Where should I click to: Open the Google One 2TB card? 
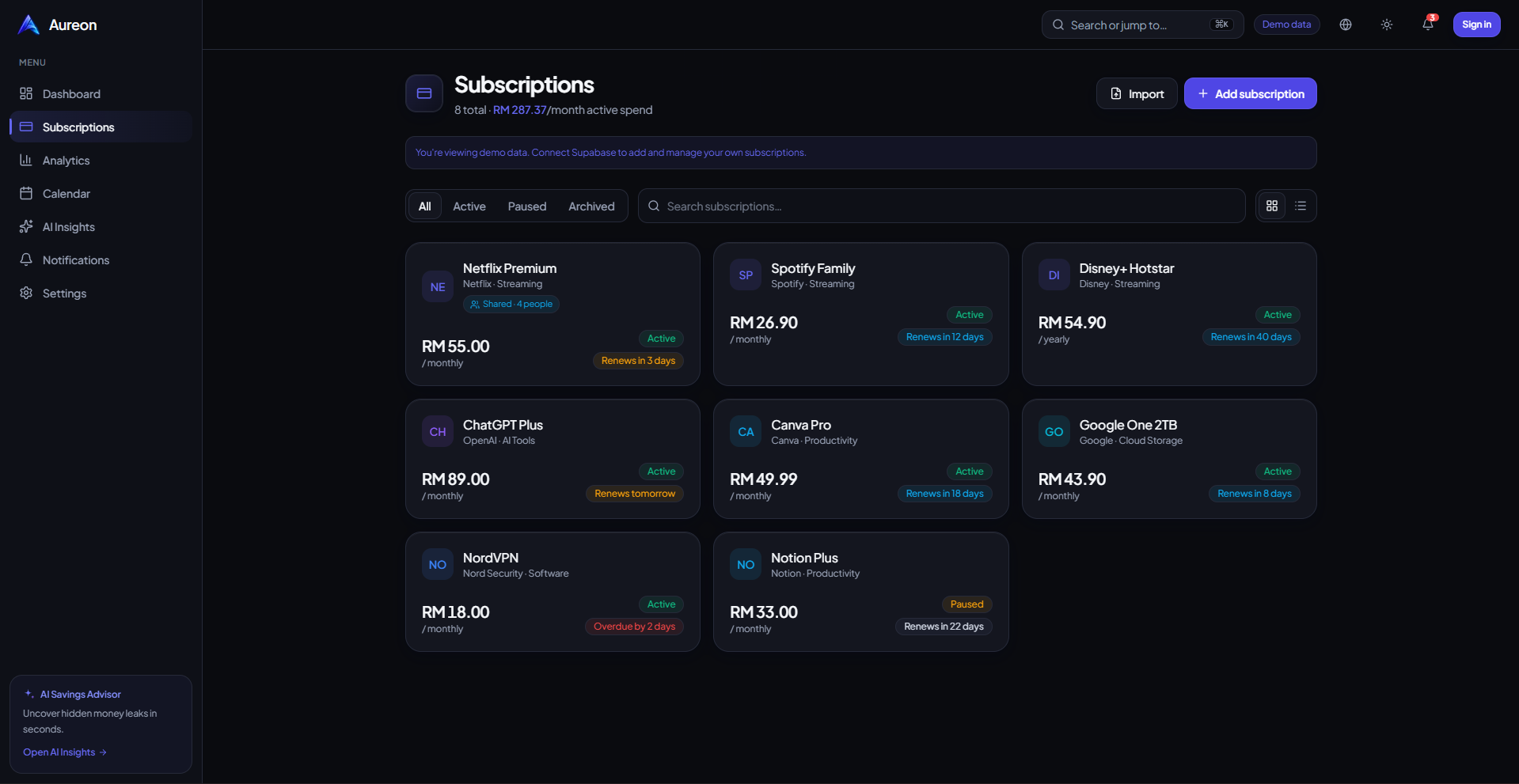1169,459
